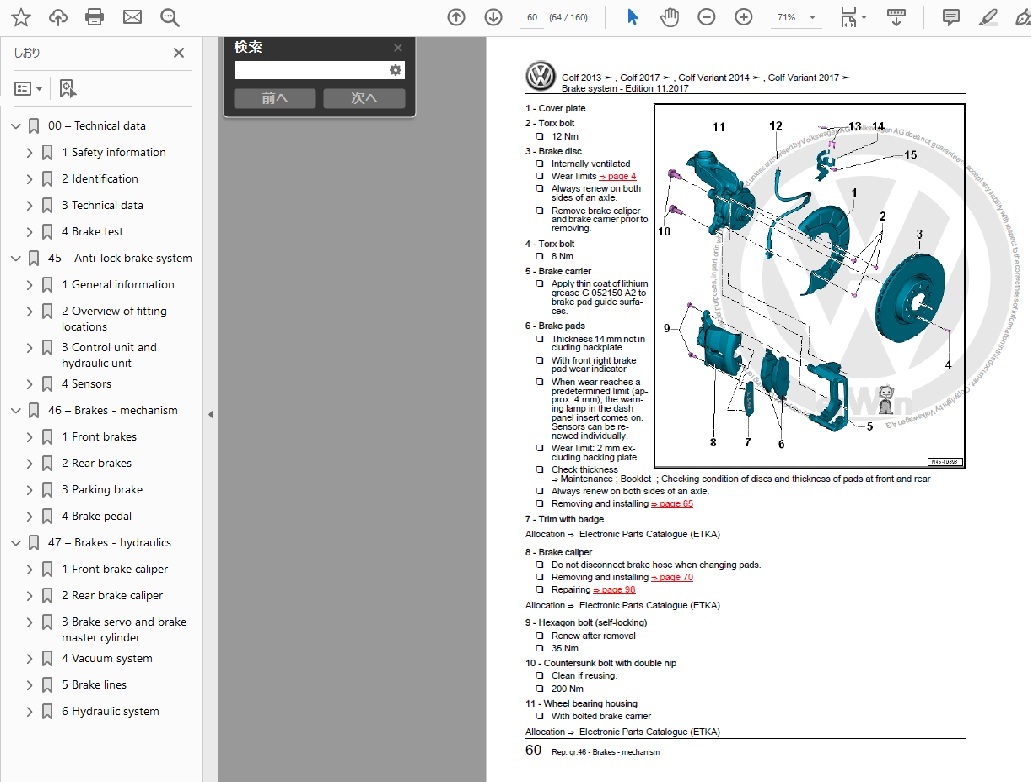
Task: Click the cloud upload icon
Action: (x=58, y=17)
